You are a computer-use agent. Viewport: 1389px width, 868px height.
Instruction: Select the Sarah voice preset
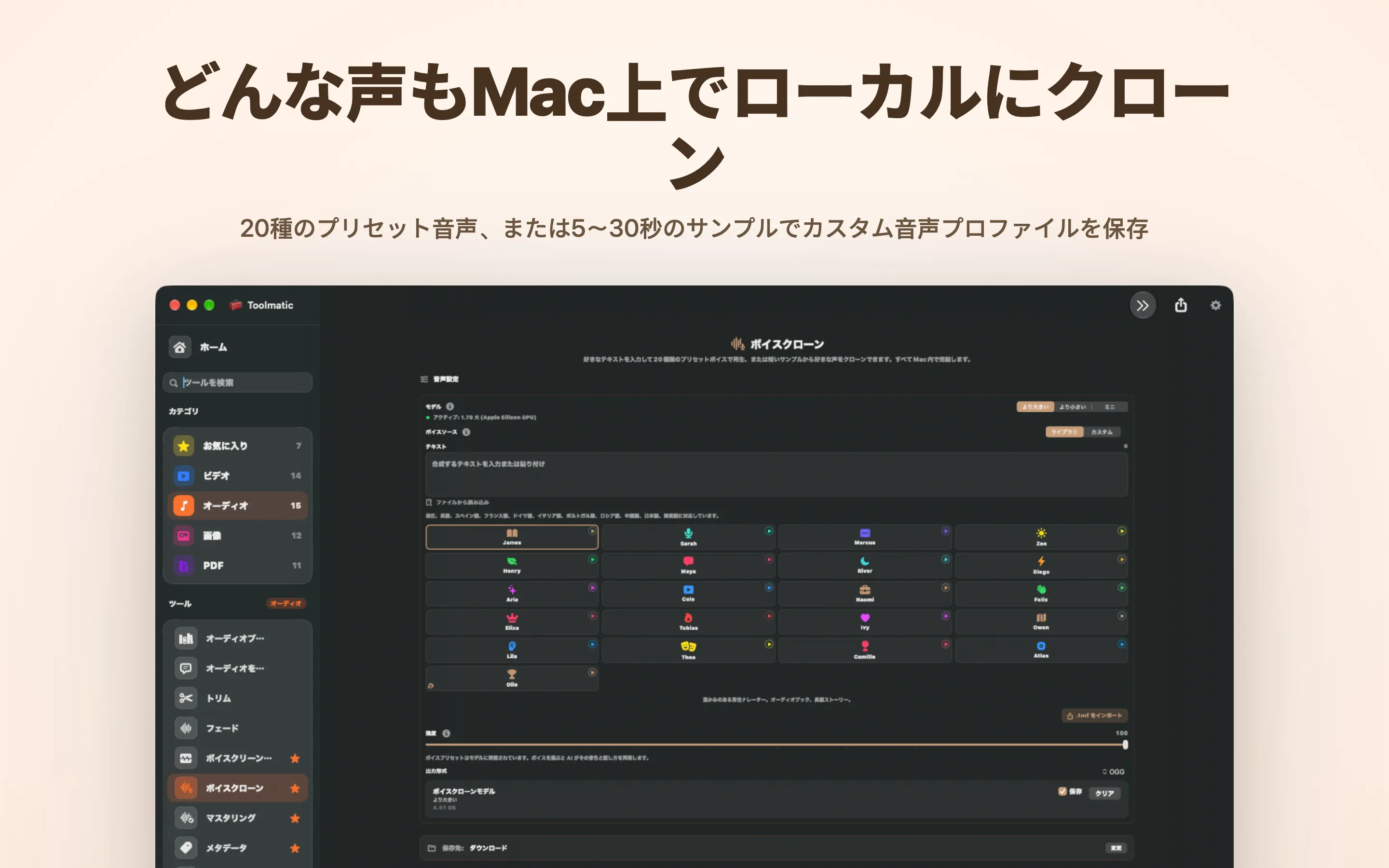tap(688, 537)
